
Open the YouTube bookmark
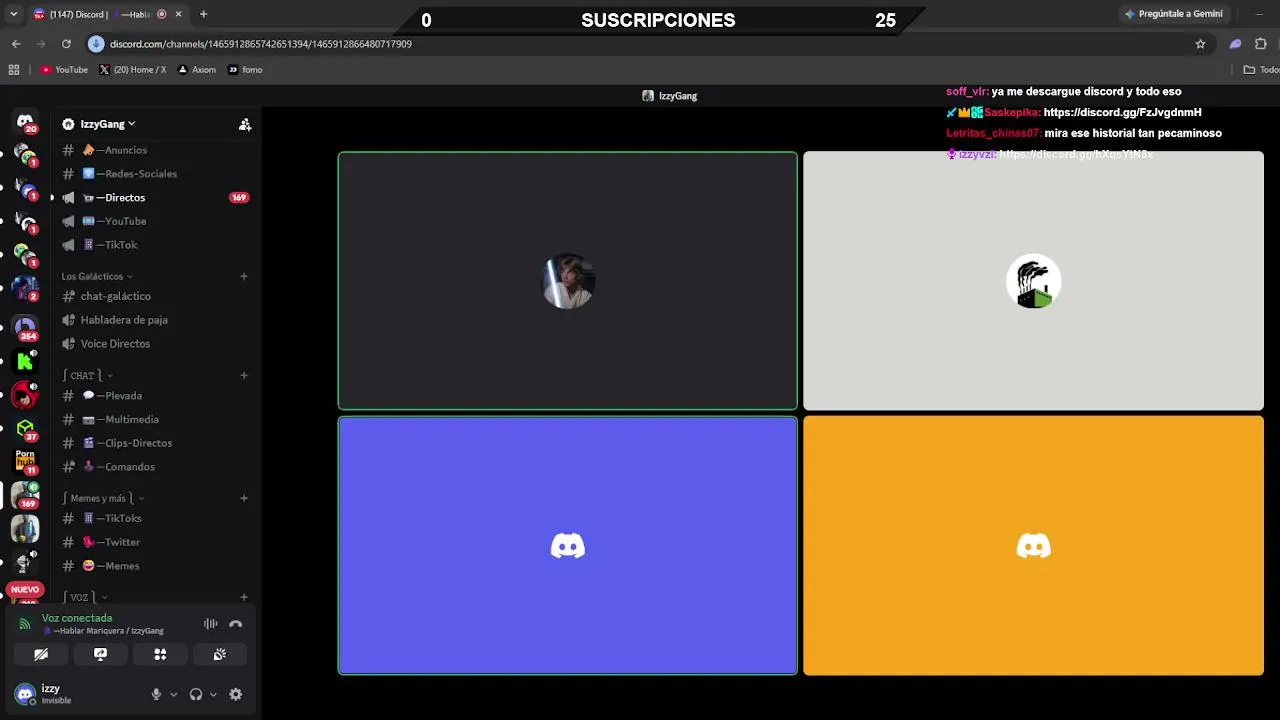click(x=64, y=70)
